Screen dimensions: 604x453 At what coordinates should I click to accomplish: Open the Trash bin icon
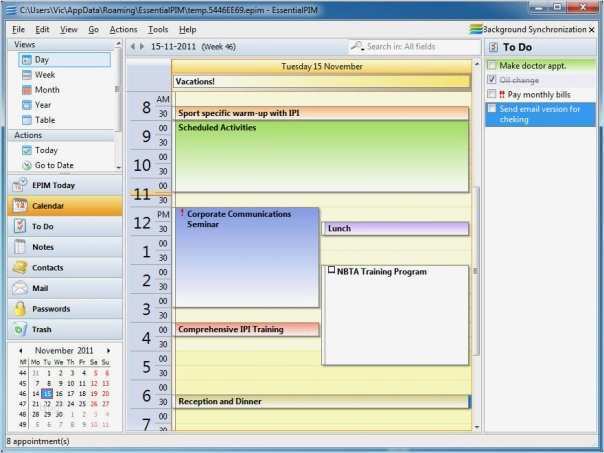tap(19, 329)
